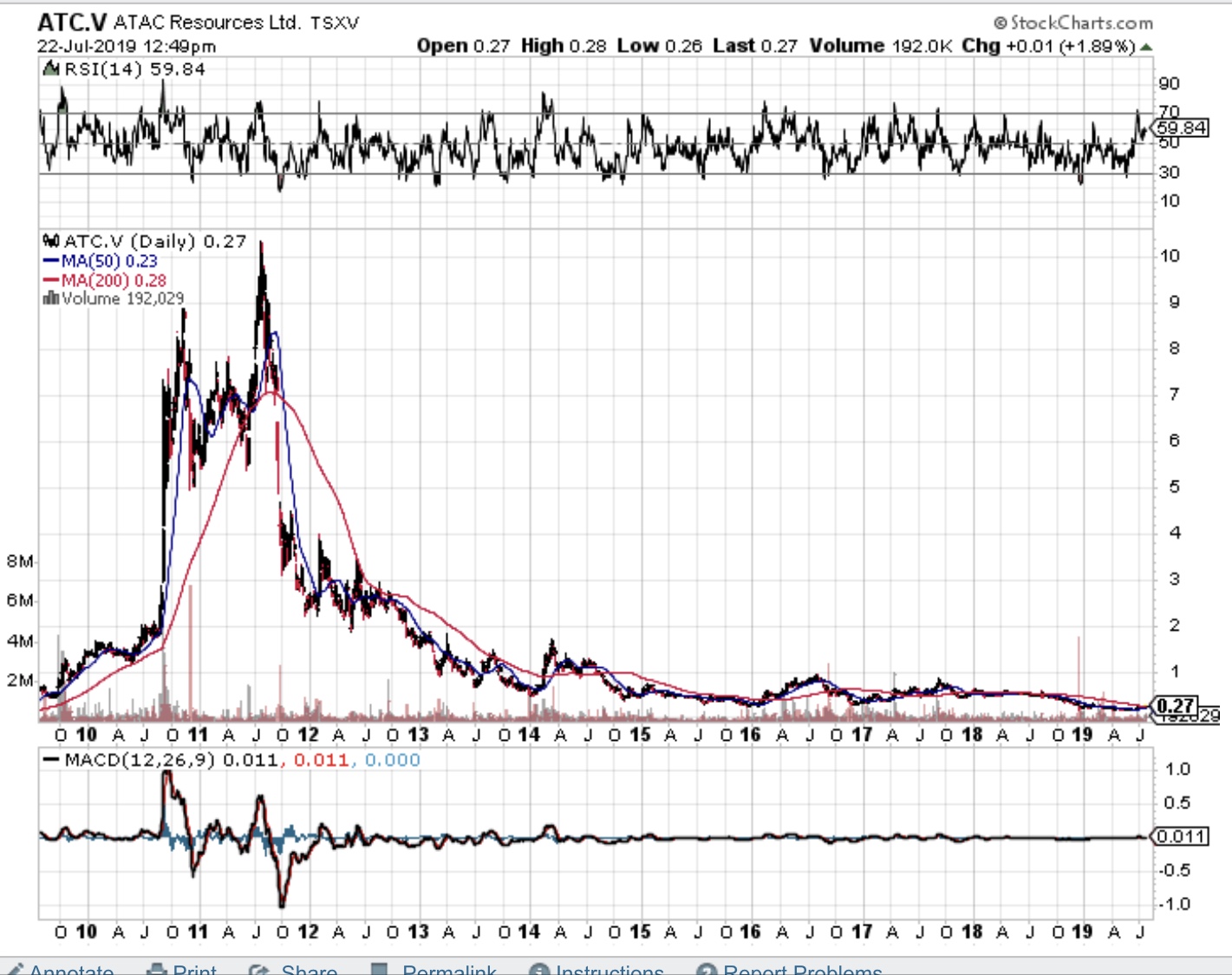Image resolution: width=1232 pixels, height=975 pixels.
Task: Click the MA(200) 0.28 legend text
Action: point(114,280)
